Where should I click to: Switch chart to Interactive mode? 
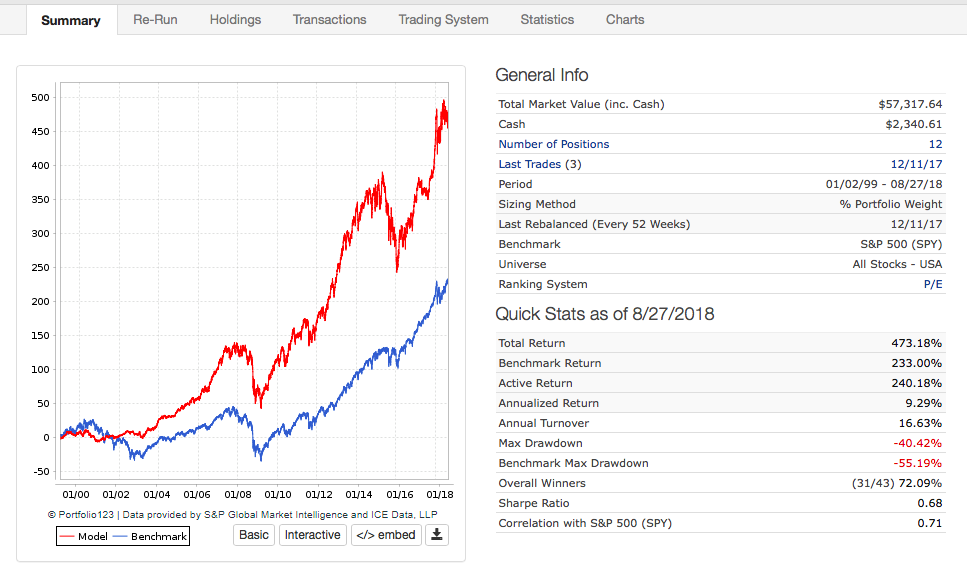coord(312,535)
